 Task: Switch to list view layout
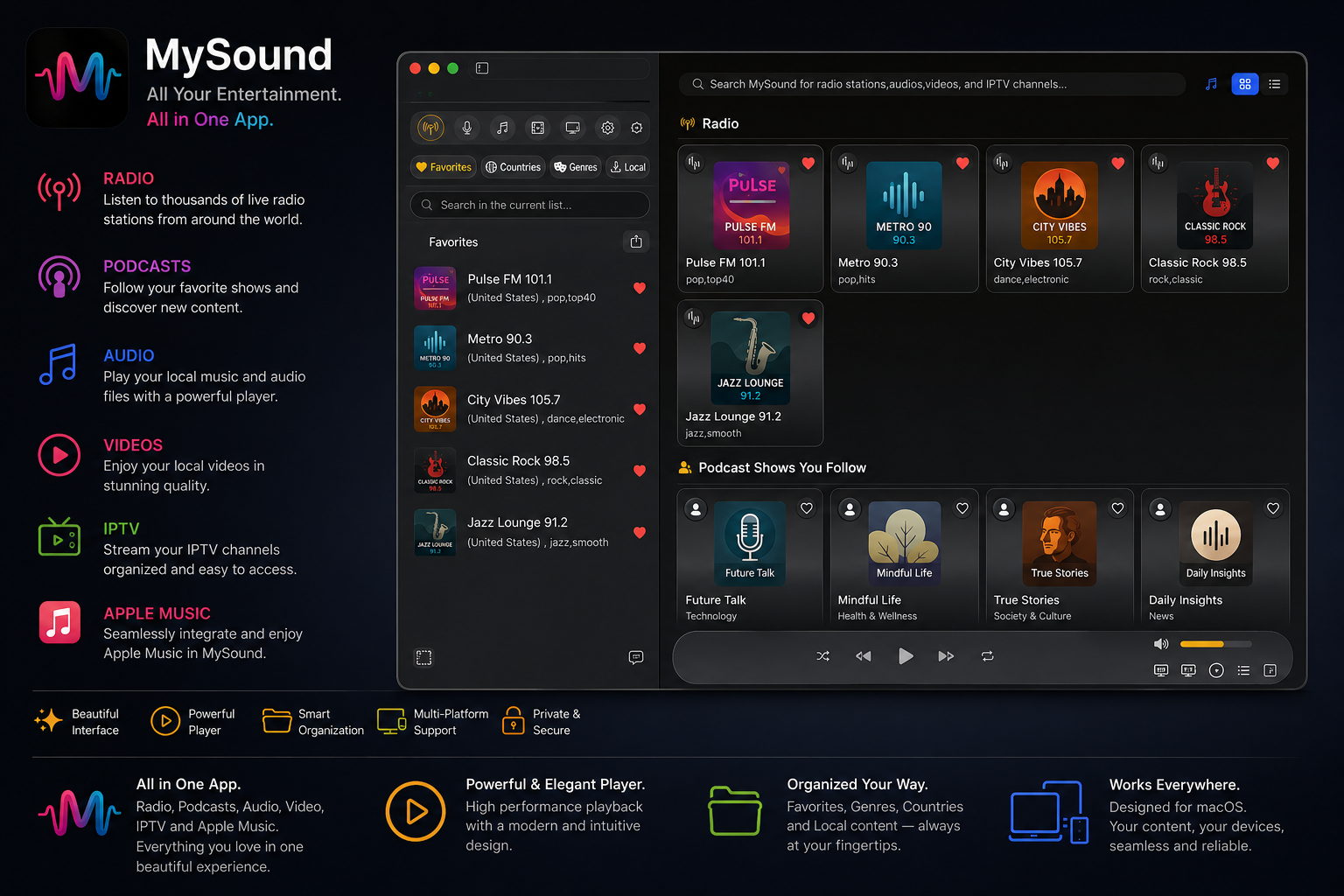[x=1275, y=84]
